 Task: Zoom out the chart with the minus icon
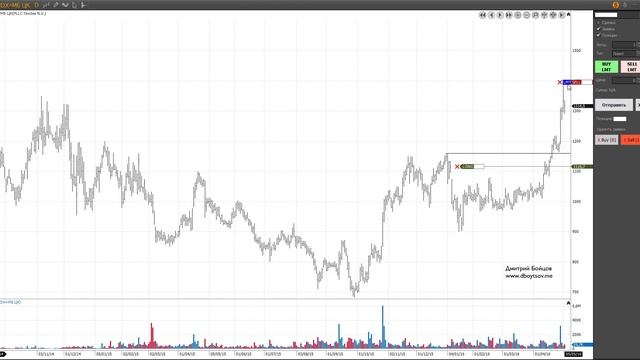point(527,15)
